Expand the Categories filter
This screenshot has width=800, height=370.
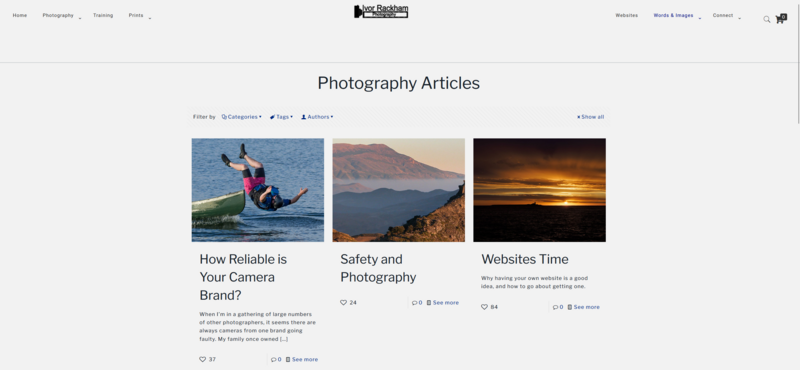pyautogui.click(x=242, y=117)
